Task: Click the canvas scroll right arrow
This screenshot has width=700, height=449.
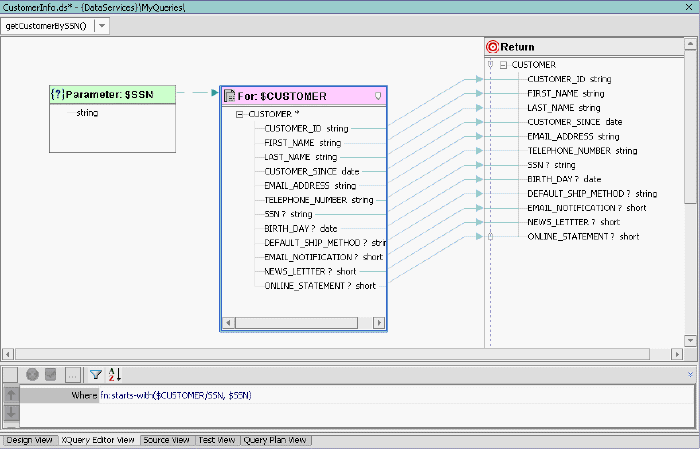Action: 677,354
